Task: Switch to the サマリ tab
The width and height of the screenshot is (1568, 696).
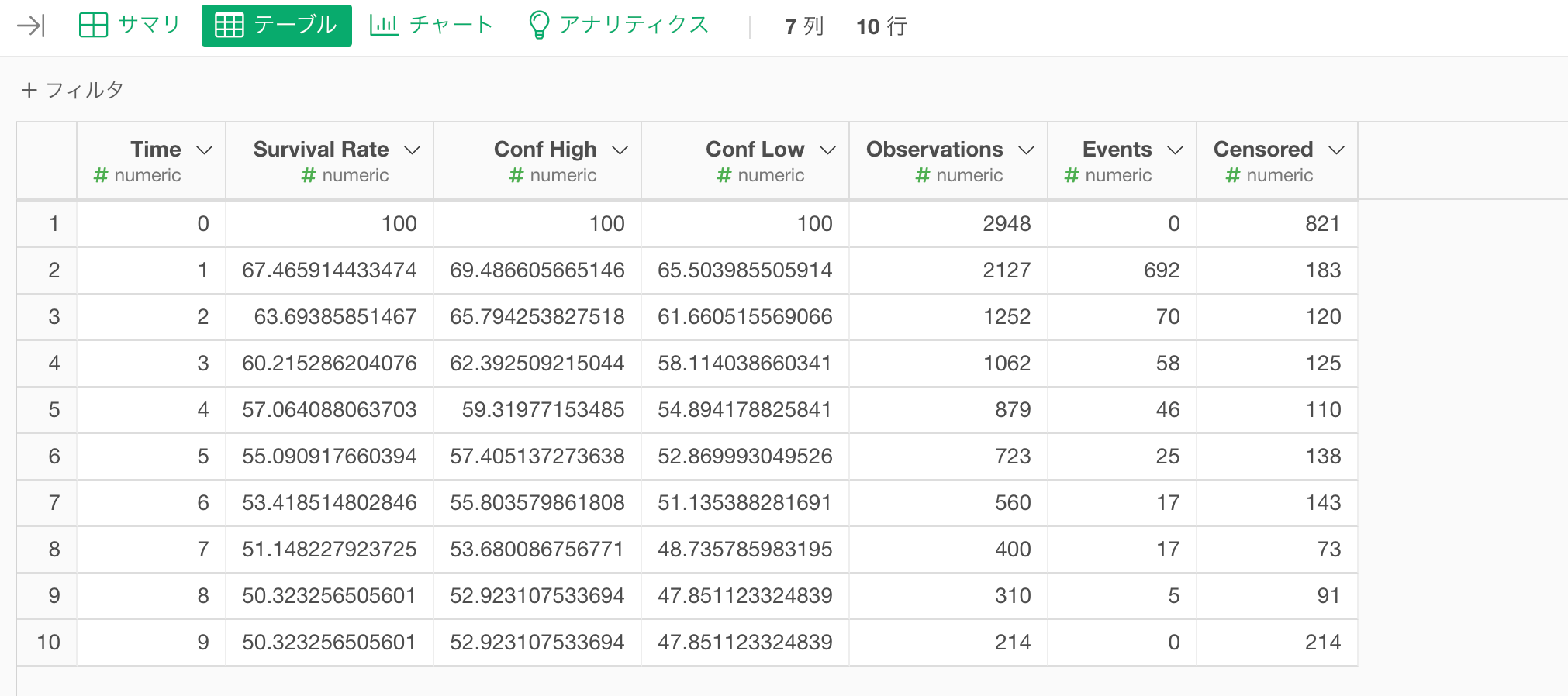Action: (x=130, y=25)
